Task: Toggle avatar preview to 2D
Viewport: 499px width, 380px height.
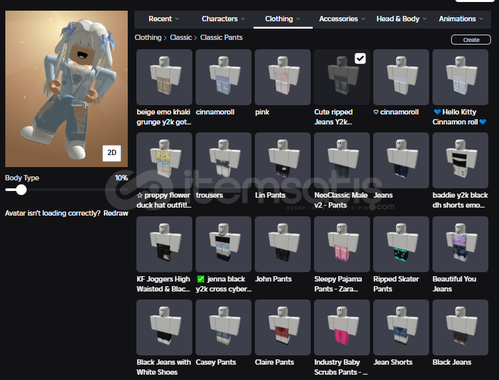Action: 112,153
